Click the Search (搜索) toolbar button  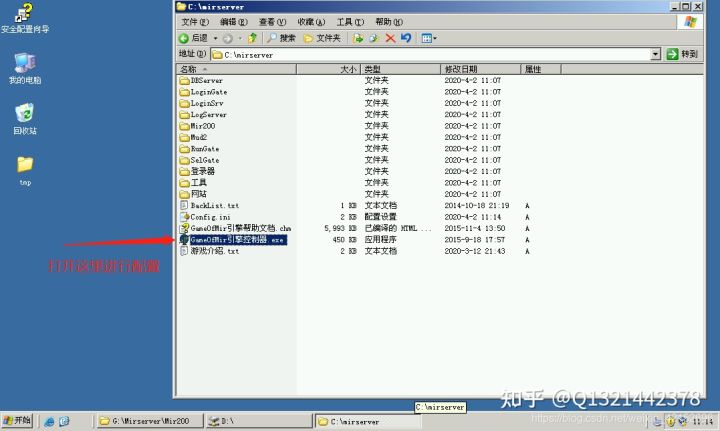click(281, 38)
